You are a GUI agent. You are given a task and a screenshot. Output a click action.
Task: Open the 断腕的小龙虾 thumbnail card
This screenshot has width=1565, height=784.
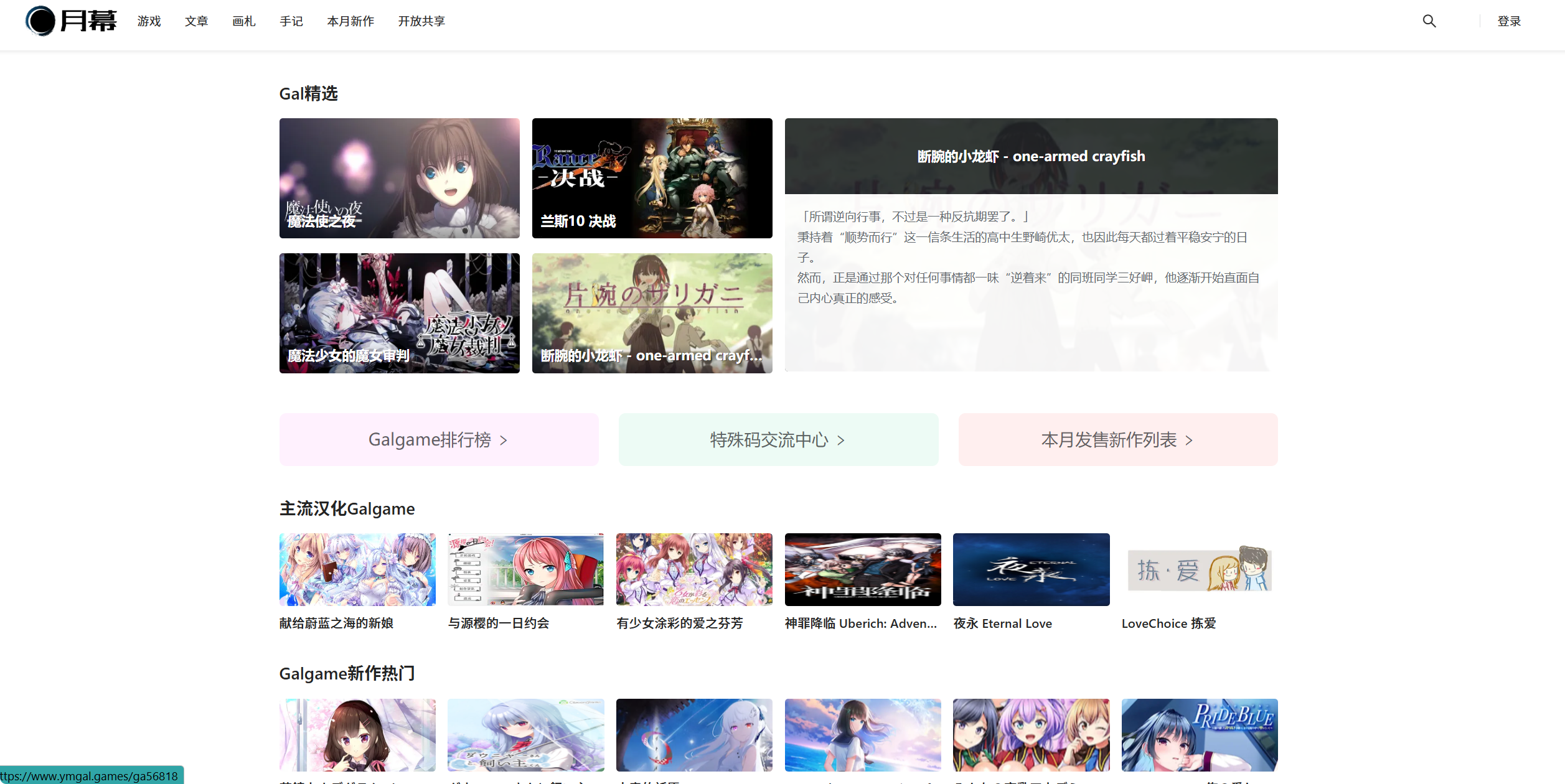[652, 313]
